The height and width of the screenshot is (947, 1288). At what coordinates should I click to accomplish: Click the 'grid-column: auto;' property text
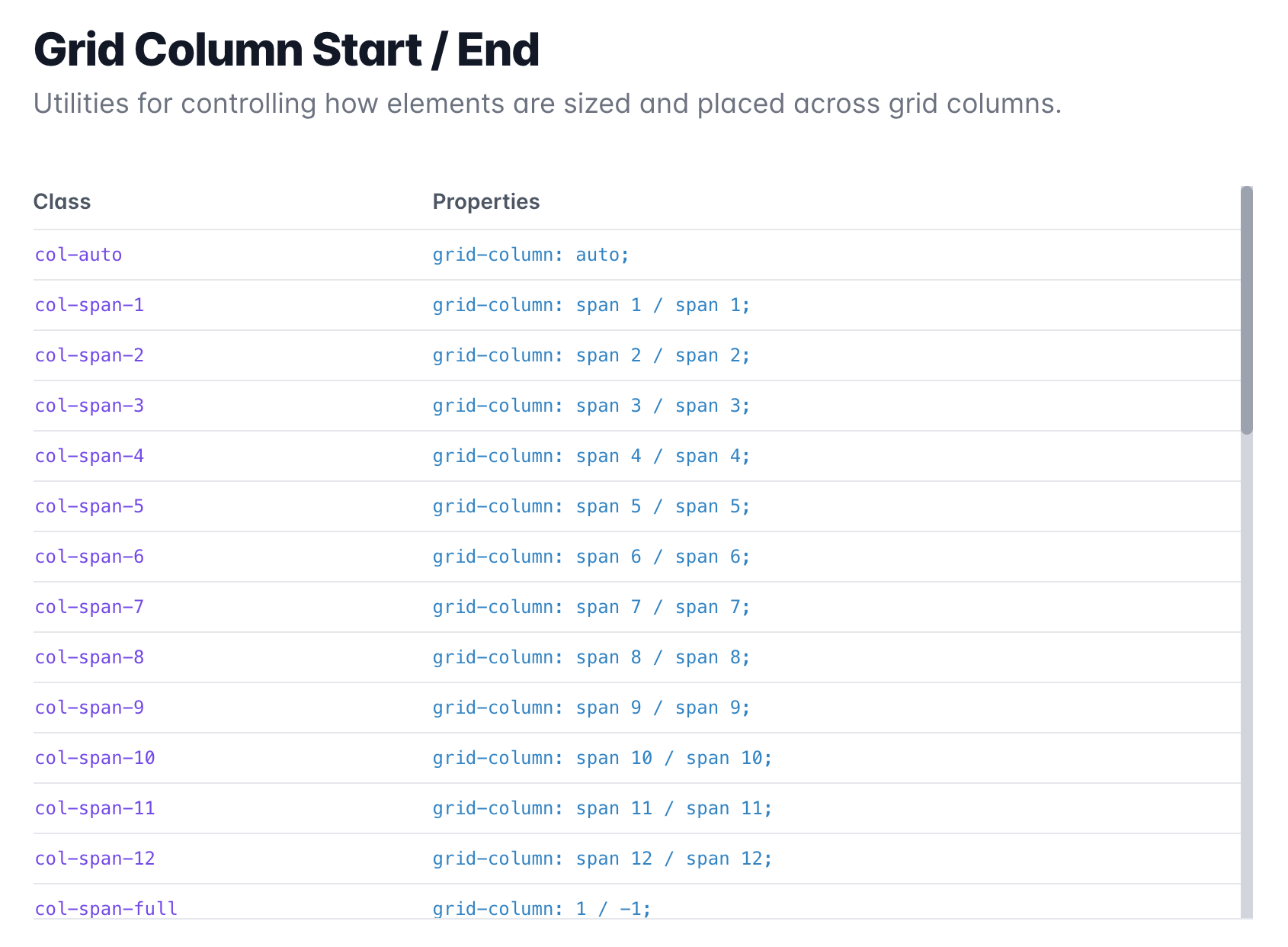530,255
